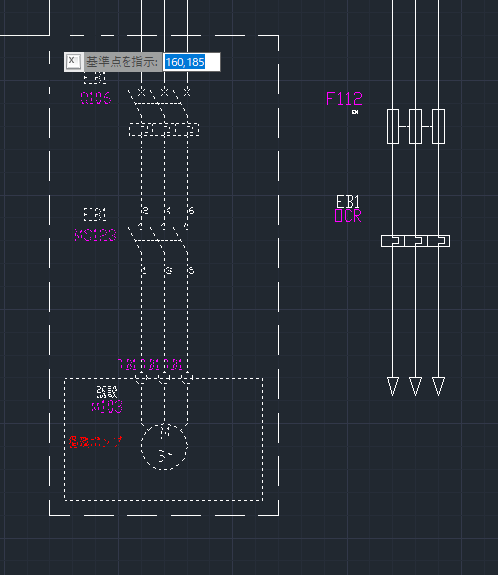Click the leftmost downward arrow terminal
Image resolution: width=498 pixels, height=575 pixels.
tap(393, 386)
